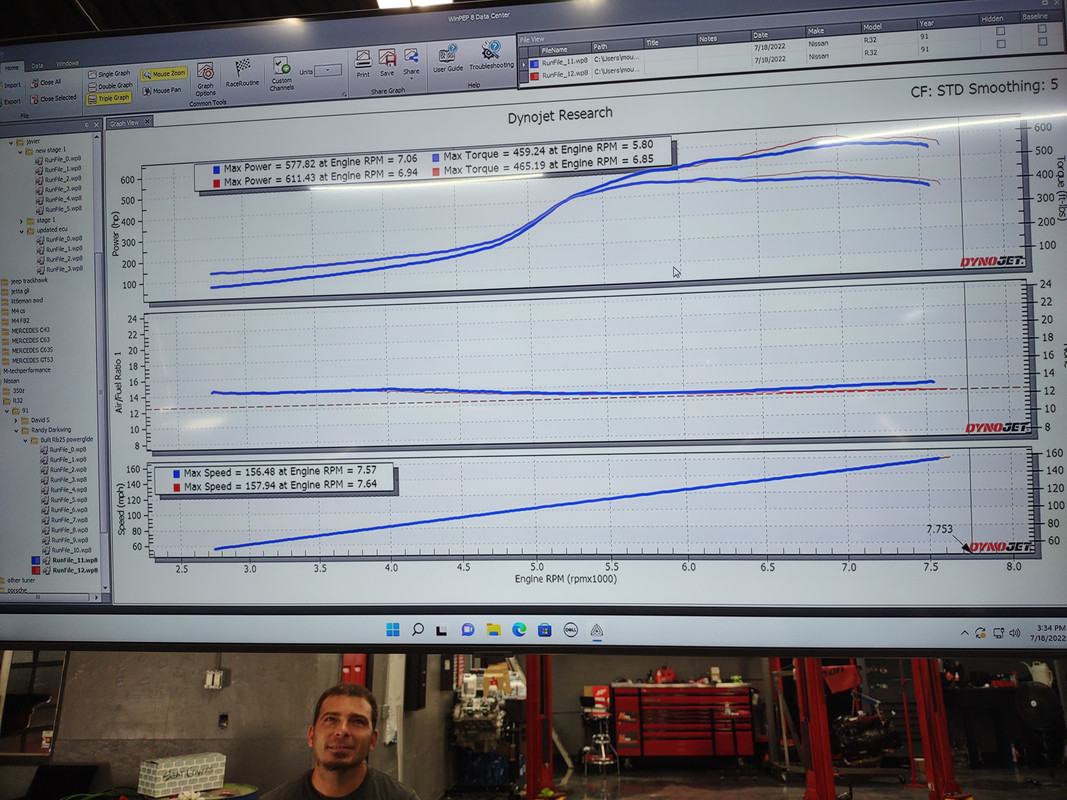Open the Units dropdown
The width and height of the screenshot is (1067, 800).
coord(329,71)
